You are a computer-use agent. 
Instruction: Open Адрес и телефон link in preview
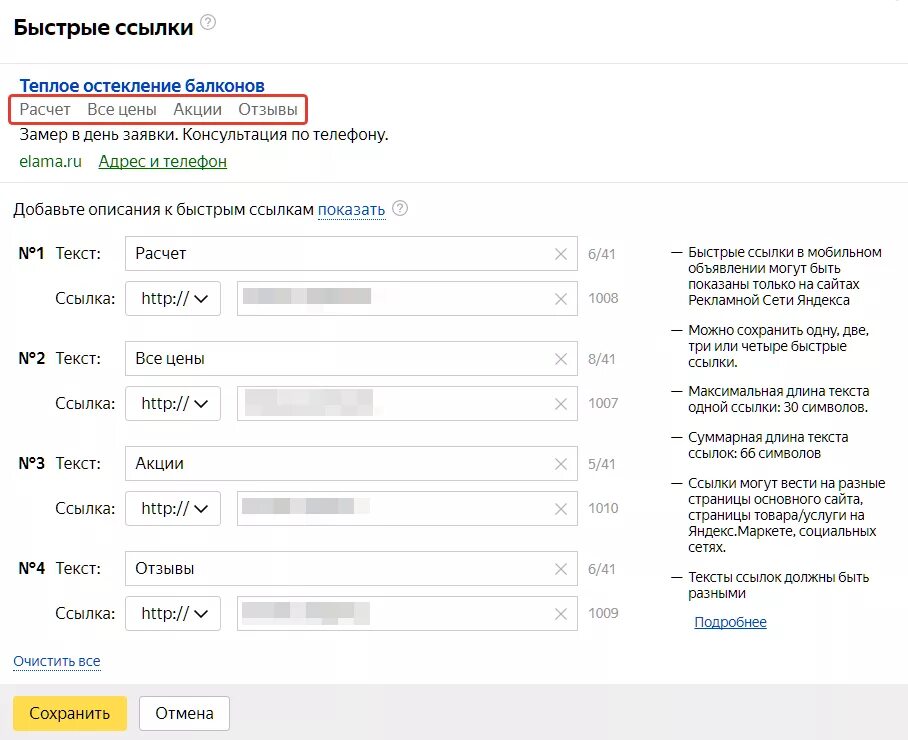pos(162,161)
